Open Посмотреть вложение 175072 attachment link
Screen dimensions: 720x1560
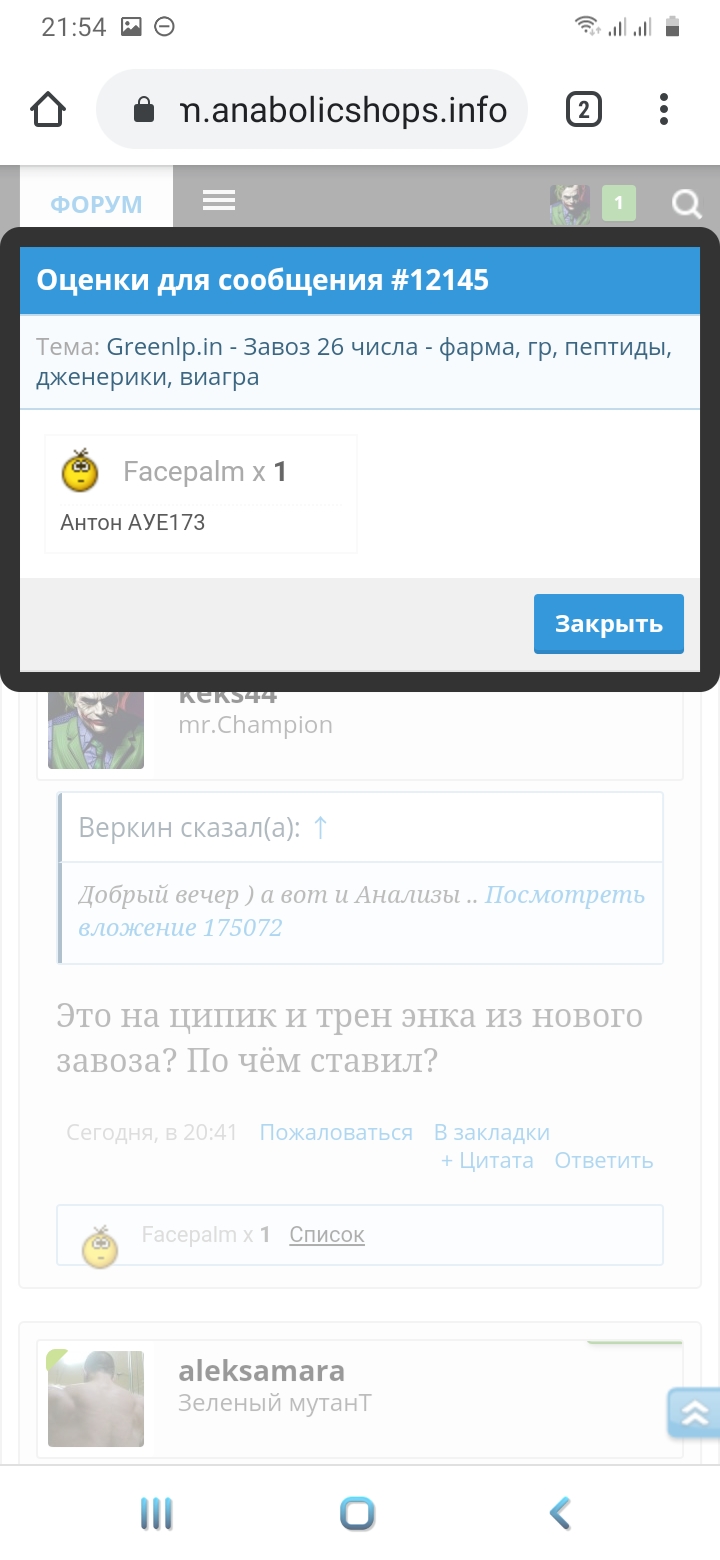pyautogui.click(x=362, y=911)
